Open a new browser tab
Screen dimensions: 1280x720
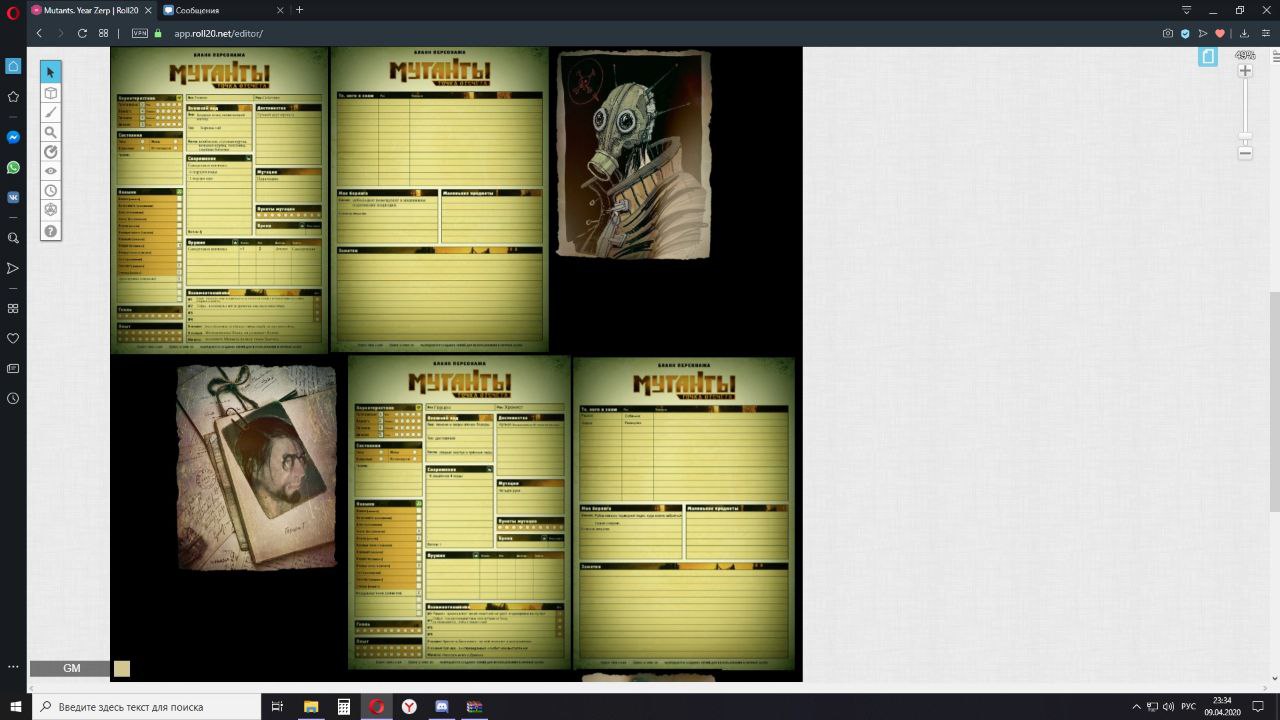(299, 10)
